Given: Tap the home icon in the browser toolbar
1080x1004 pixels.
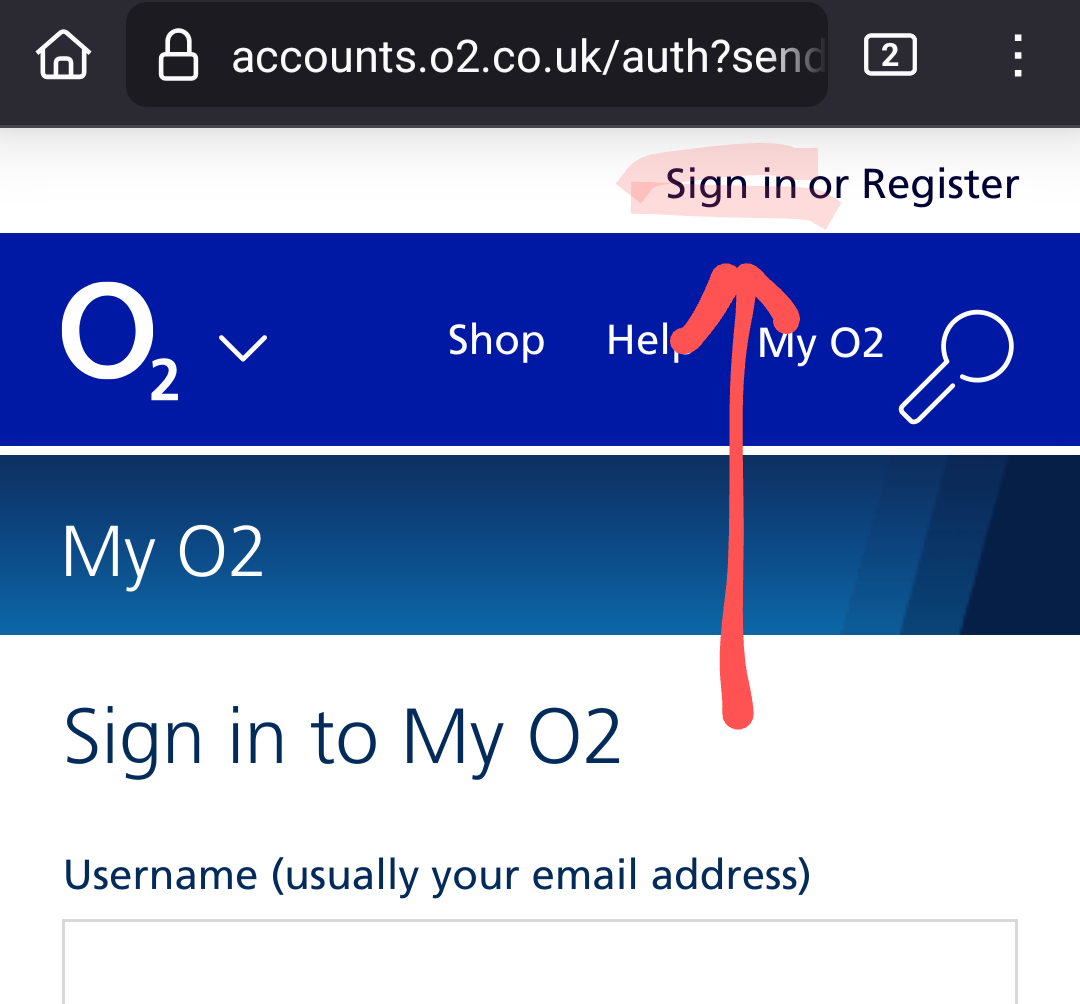Looking at the screenshot, I should coord(62,55).
